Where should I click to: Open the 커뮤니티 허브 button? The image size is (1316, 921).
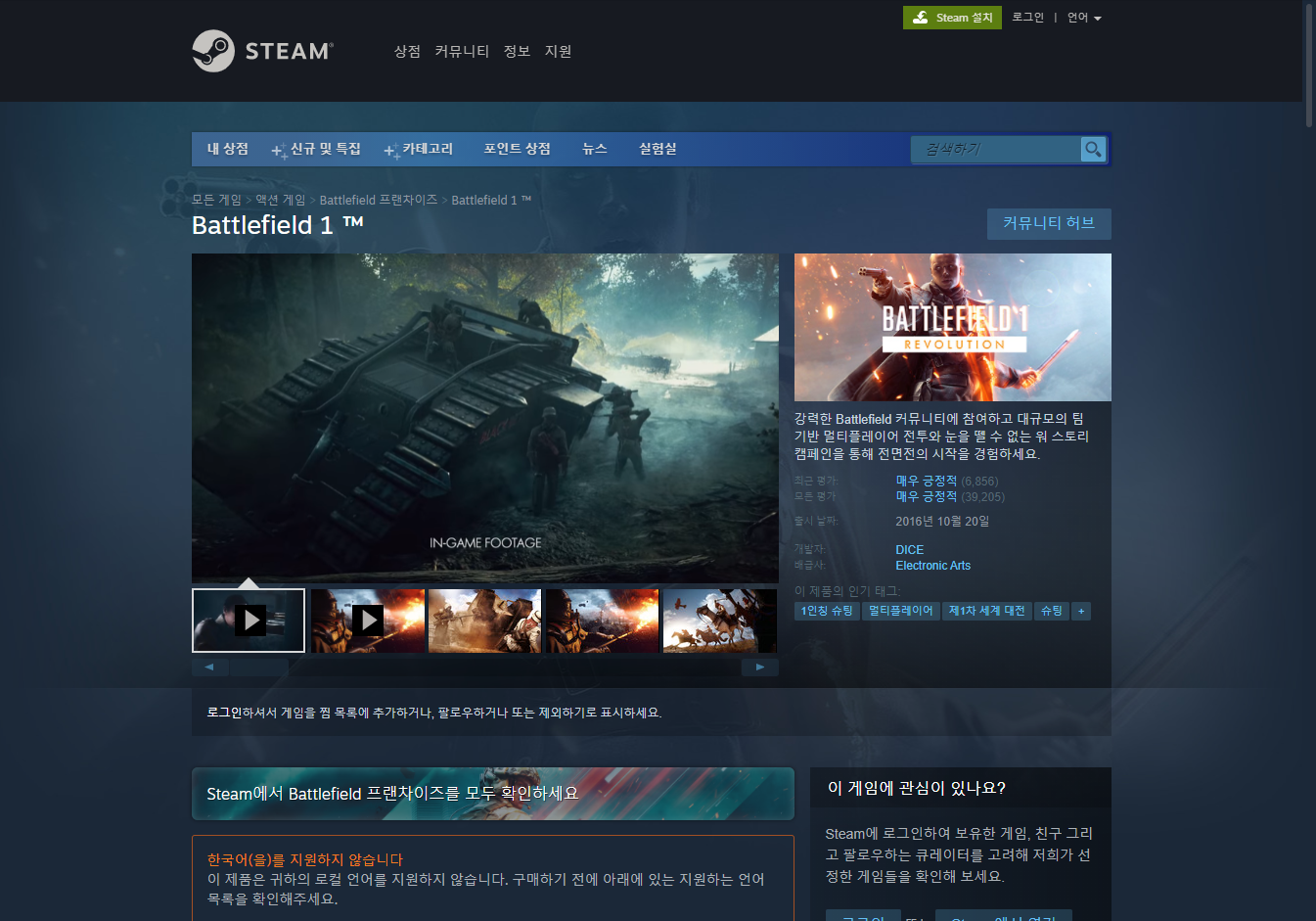(1049, 223)
